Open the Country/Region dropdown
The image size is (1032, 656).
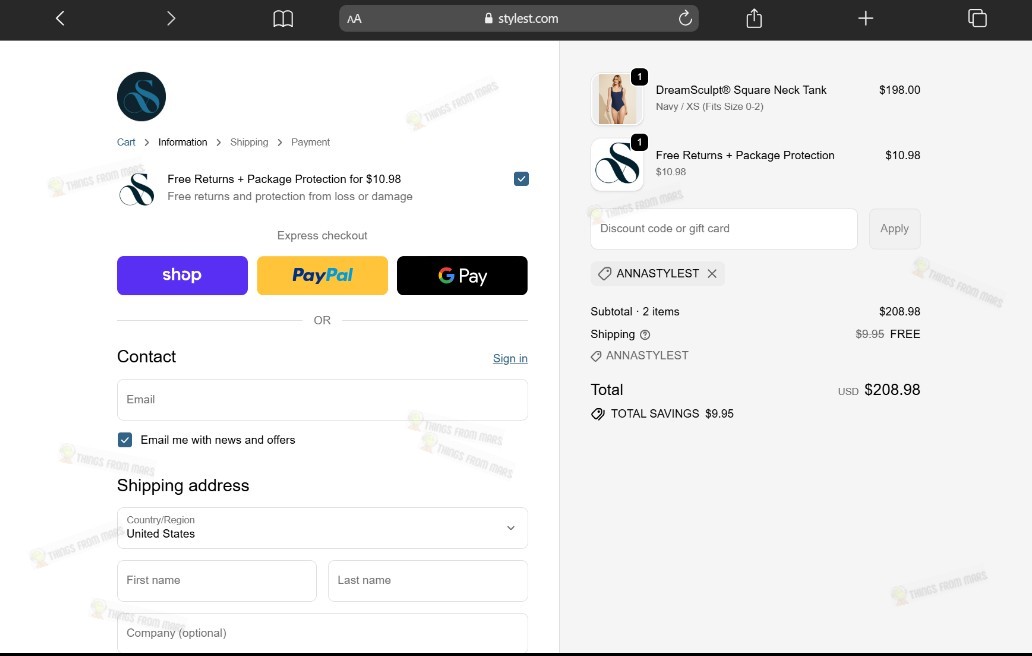(322, 528)
